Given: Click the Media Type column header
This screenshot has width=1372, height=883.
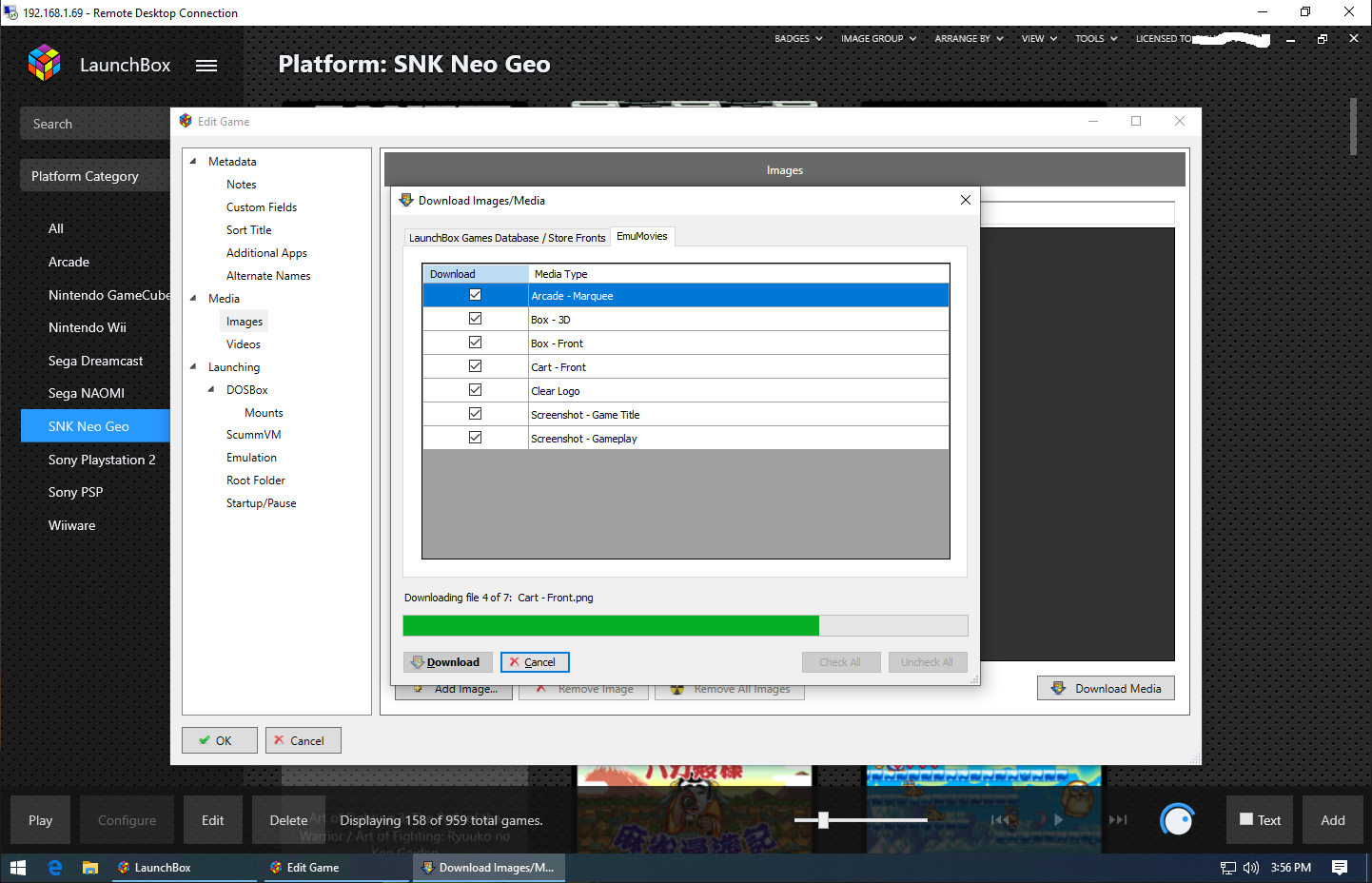Looking at the screenshot, I should click(x=739, y=274).
